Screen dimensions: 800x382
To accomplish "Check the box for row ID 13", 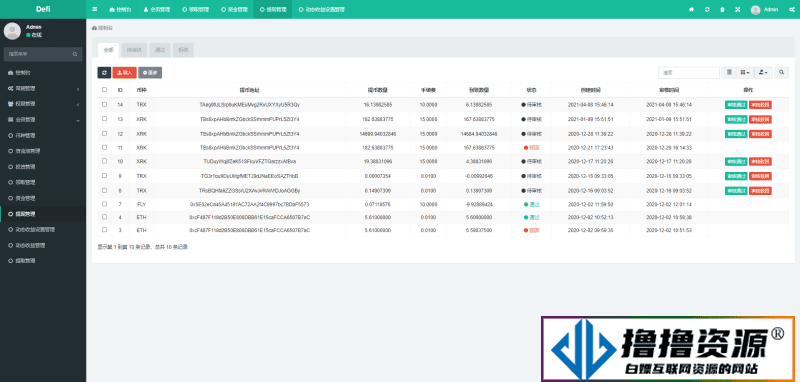I will 105,119.
